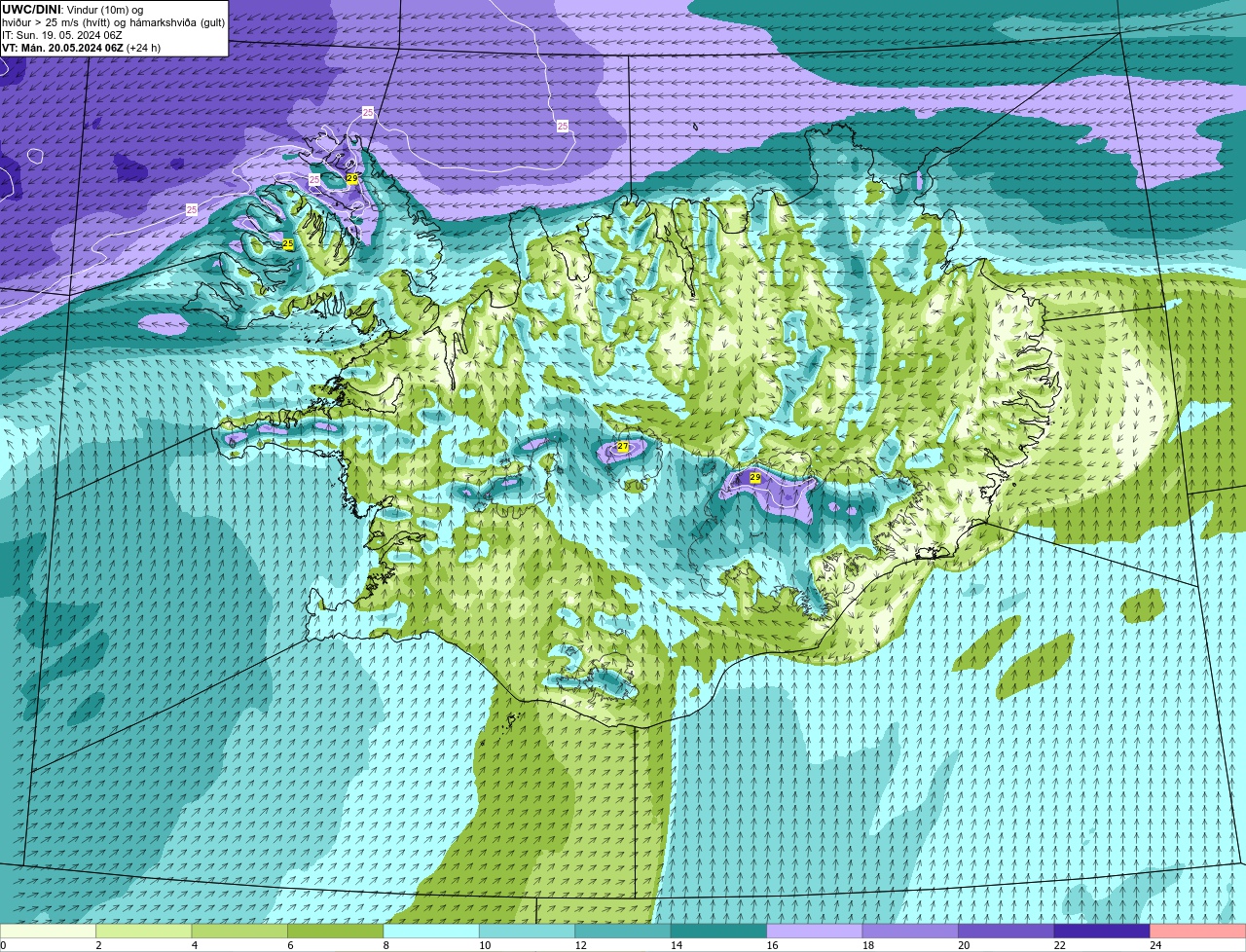
Task: Click the 16–18 m/s lavender legend swatch
Action: coord(815,932)
